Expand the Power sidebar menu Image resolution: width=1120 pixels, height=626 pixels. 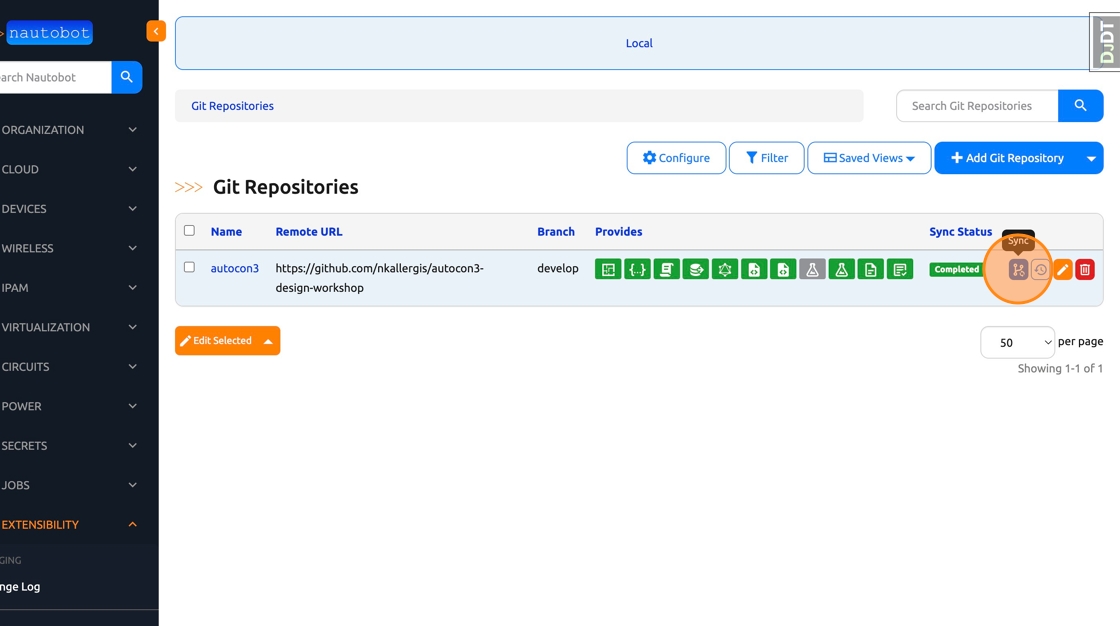[70, 406]
